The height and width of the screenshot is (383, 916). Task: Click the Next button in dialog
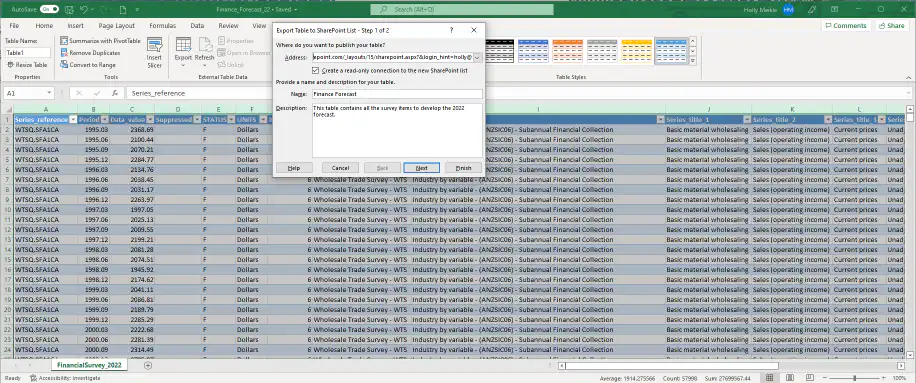click(x=421, y=168)
